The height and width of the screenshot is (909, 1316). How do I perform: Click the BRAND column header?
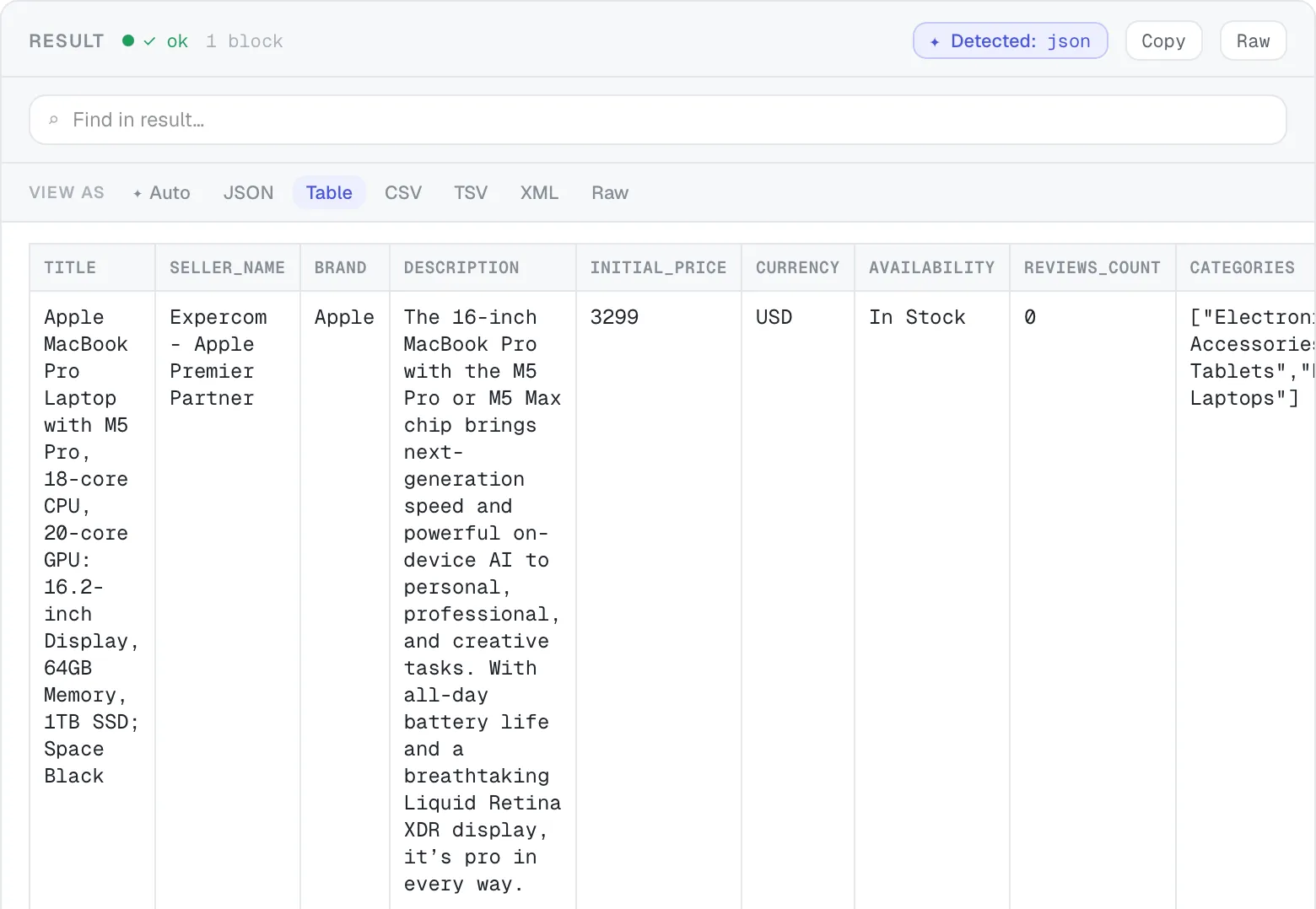[345, 267]
